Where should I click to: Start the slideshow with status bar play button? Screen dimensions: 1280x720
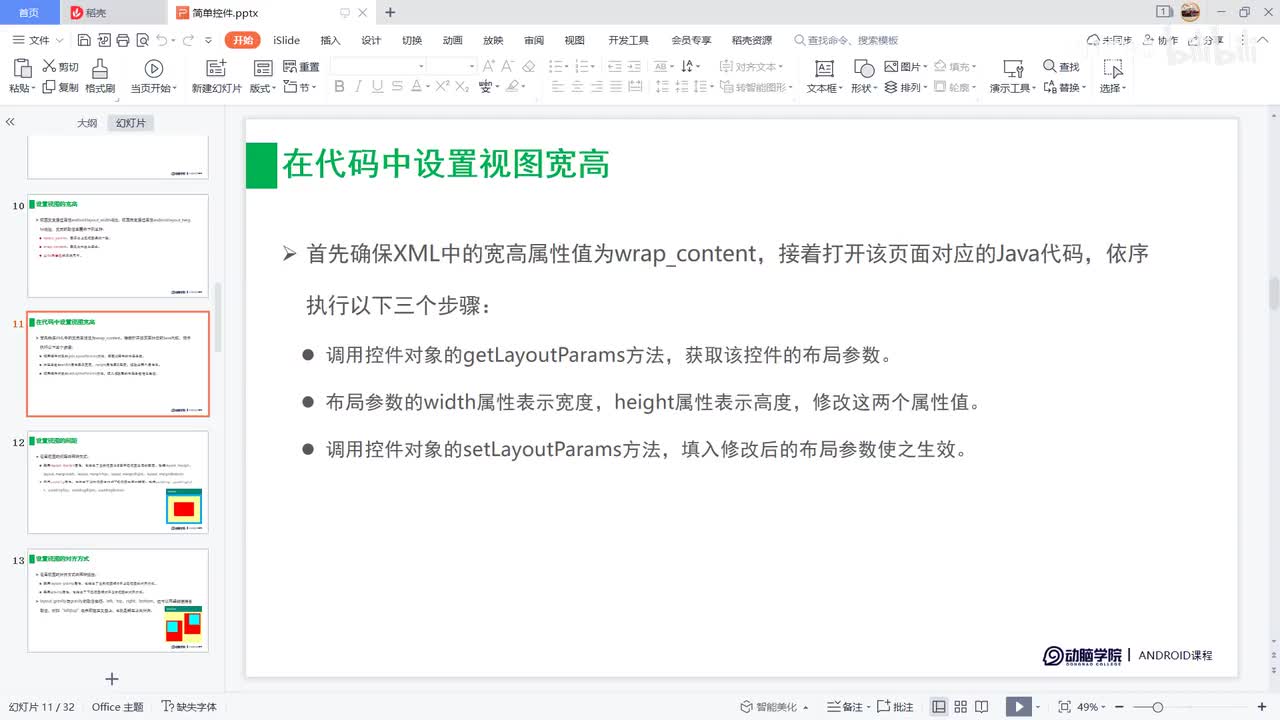coord(1018,707)
